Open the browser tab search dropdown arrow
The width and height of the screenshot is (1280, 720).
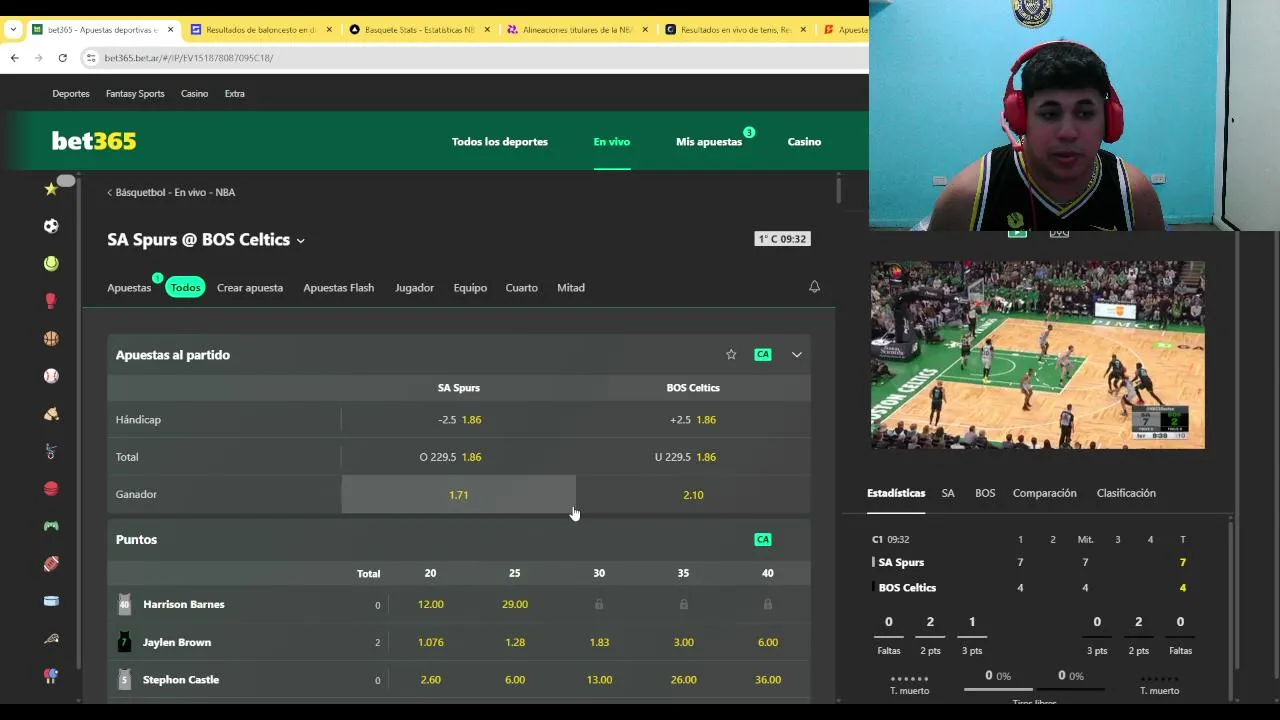click(x=13, y=29)
